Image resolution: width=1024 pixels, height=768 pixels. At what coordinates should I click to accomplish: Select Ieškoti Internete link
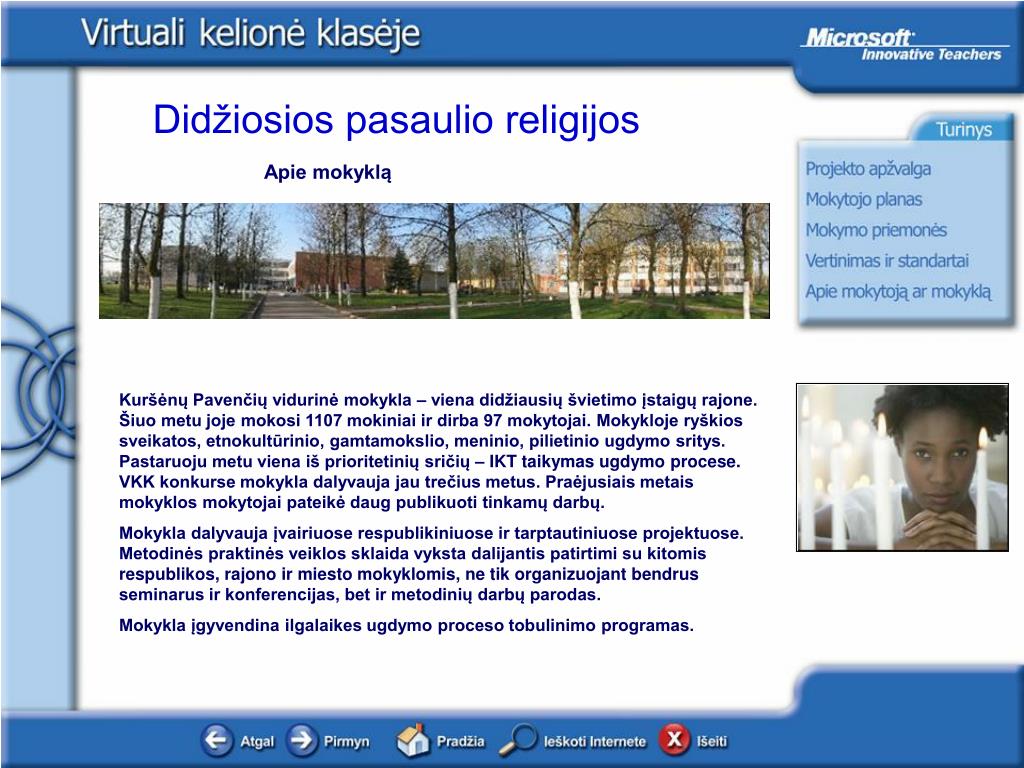pos(595,741)
